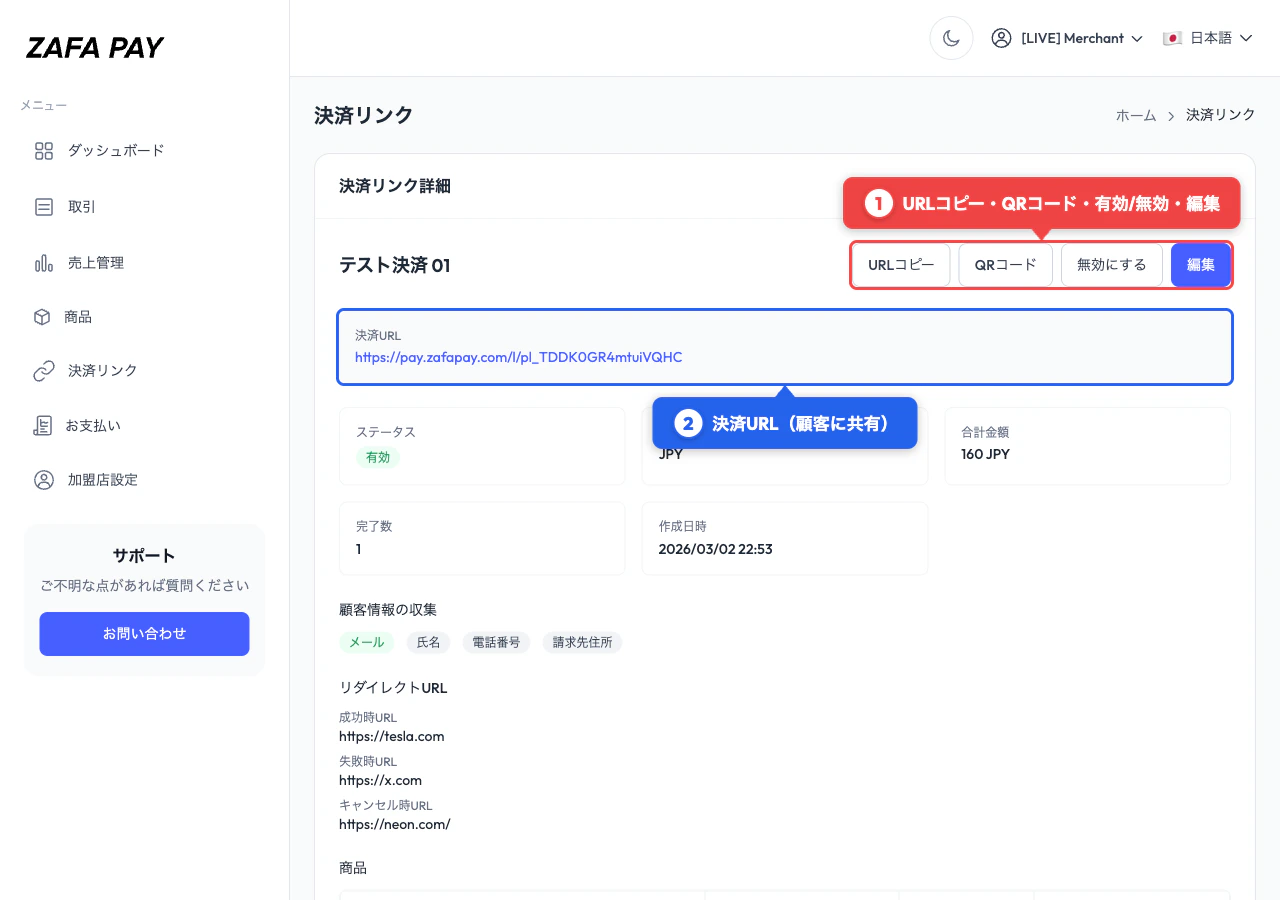Toggle dark mode with the moon icon
The width and height of the screenshot is (1280, 900).
coord(951,37)
